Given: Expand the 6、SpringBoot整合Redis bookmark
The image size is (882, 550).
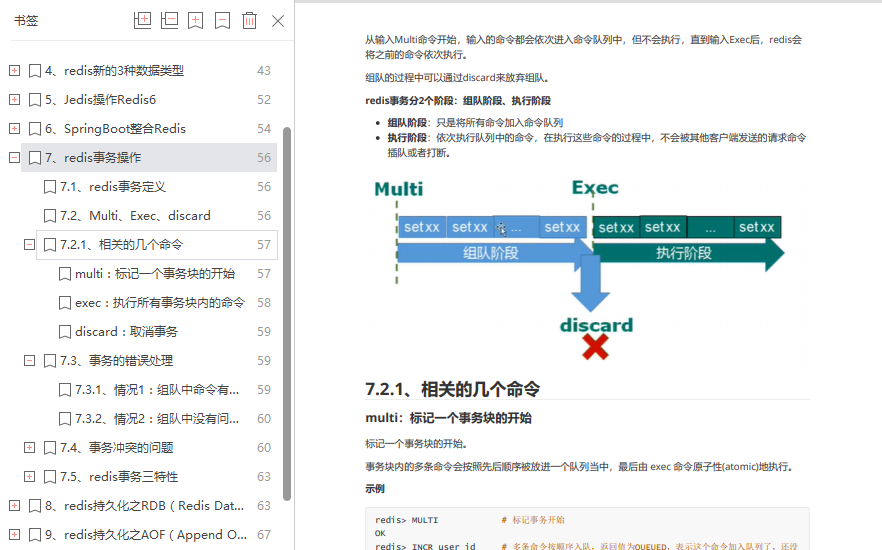Looking at the screenshot, I should pos(15,128).
